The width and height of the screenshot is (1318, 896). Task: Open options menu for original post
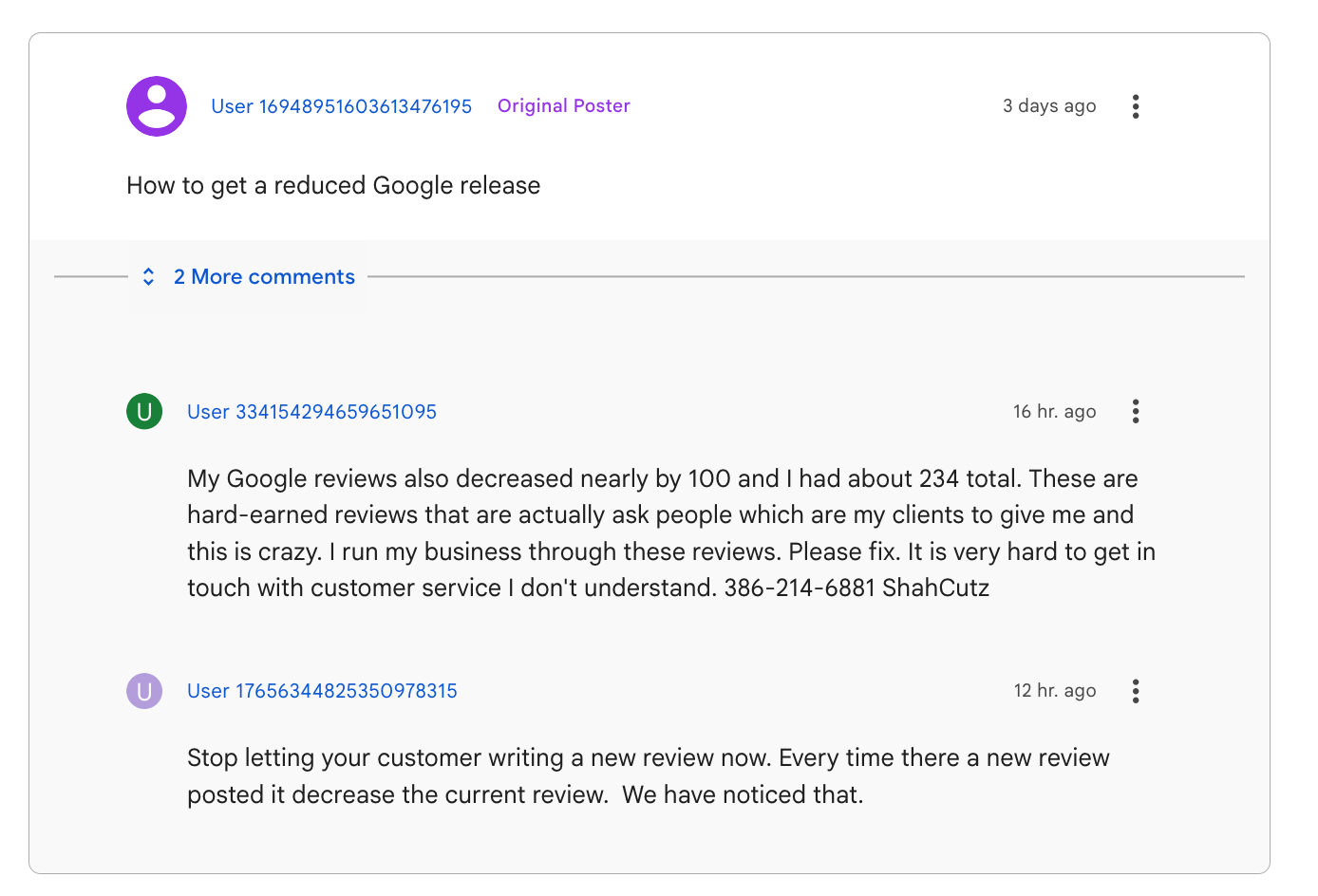[1135, 106]
